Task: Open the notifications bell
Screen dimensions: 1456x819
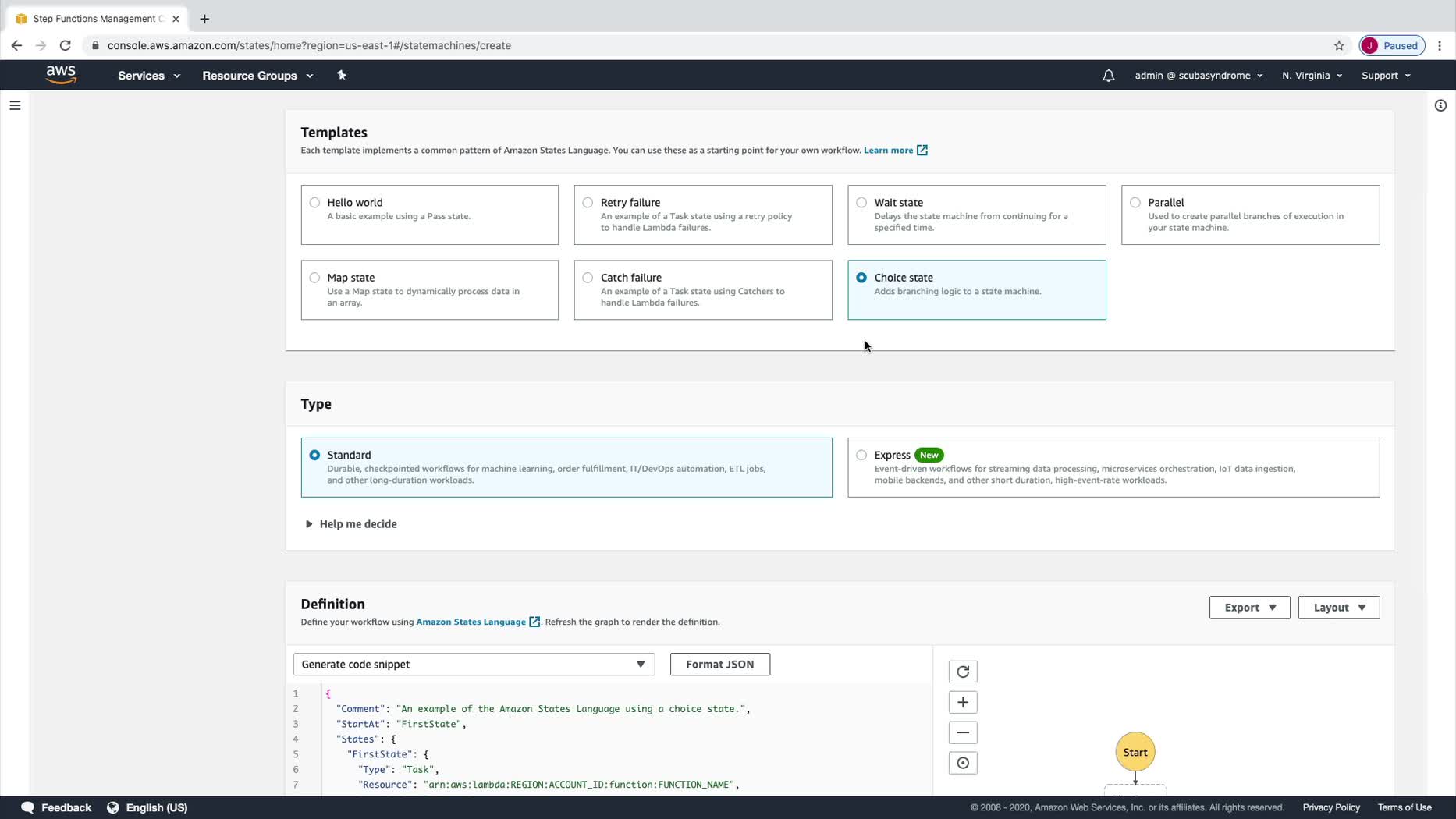Action: tap(1108, 76)
